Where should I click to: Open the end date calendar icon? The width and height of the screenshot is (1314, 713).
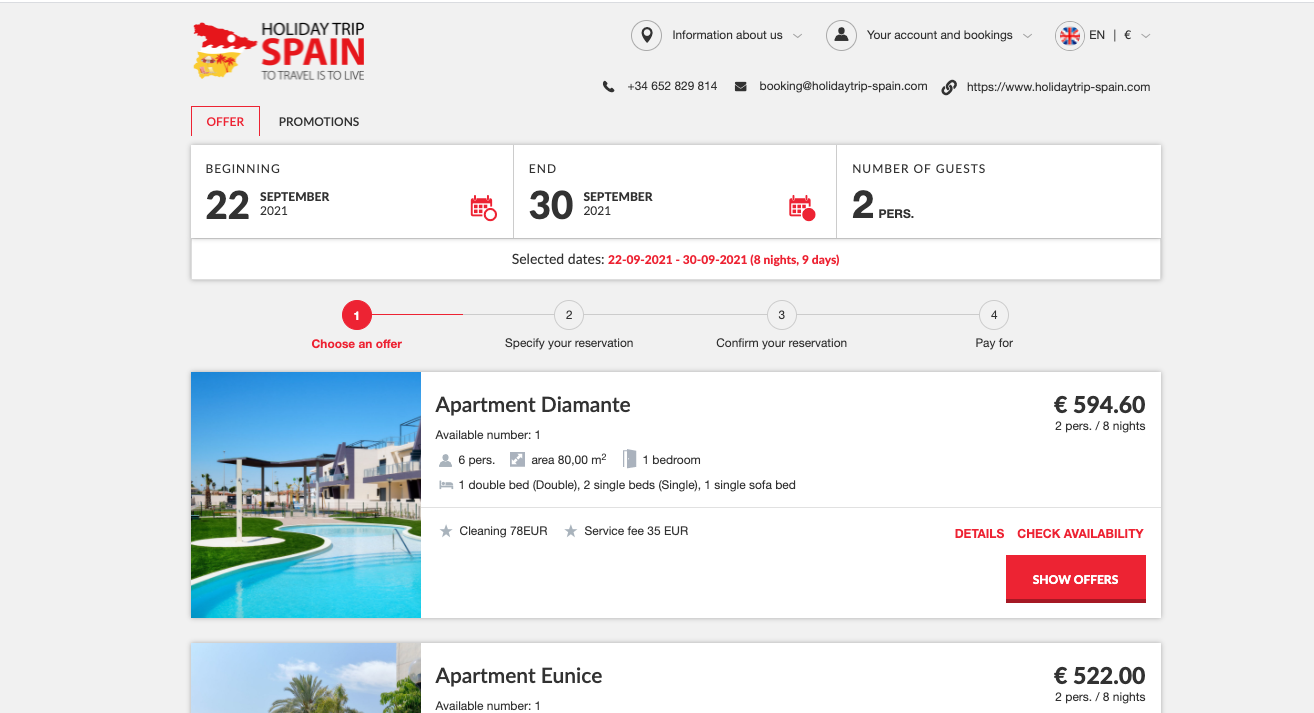[801, 208]
